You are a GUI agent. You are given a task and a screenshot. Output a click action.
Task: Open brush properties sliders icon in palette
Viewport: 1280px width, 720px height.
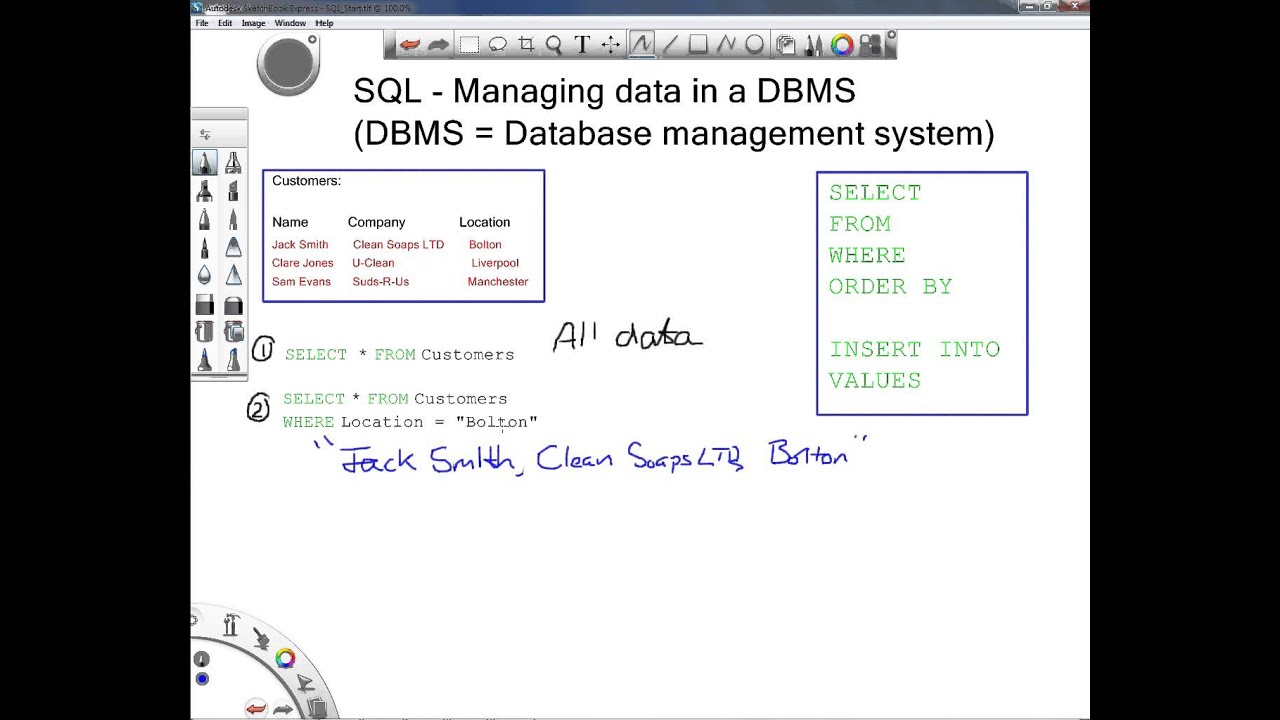click(204, 134)
